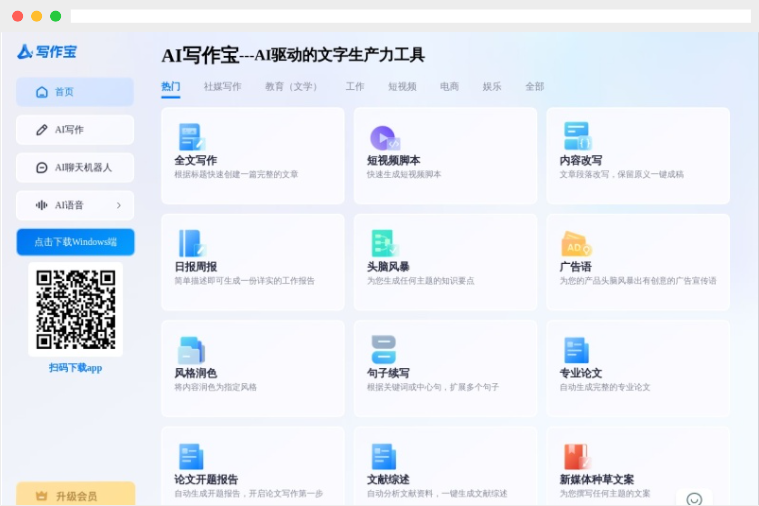Viewport: 759px width, 506px height.
Task: Click the 升级会员 button
Action: [x=76, y=494]
